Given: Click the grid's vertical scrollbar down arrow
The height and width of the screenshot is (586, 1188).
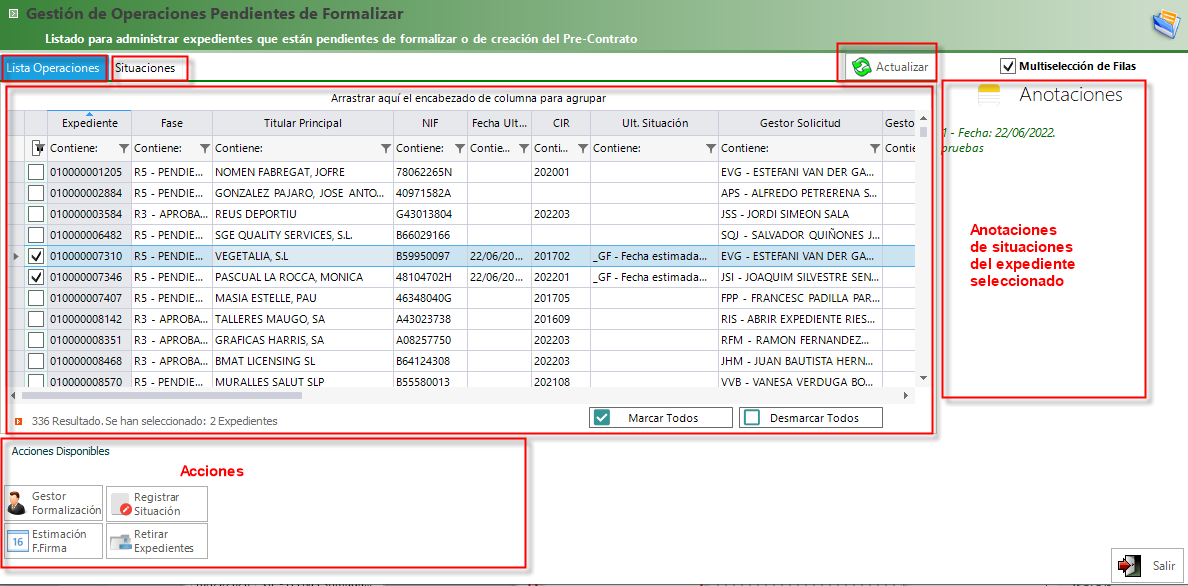Looking at the screenshot, I should click(x=923, y=378).
